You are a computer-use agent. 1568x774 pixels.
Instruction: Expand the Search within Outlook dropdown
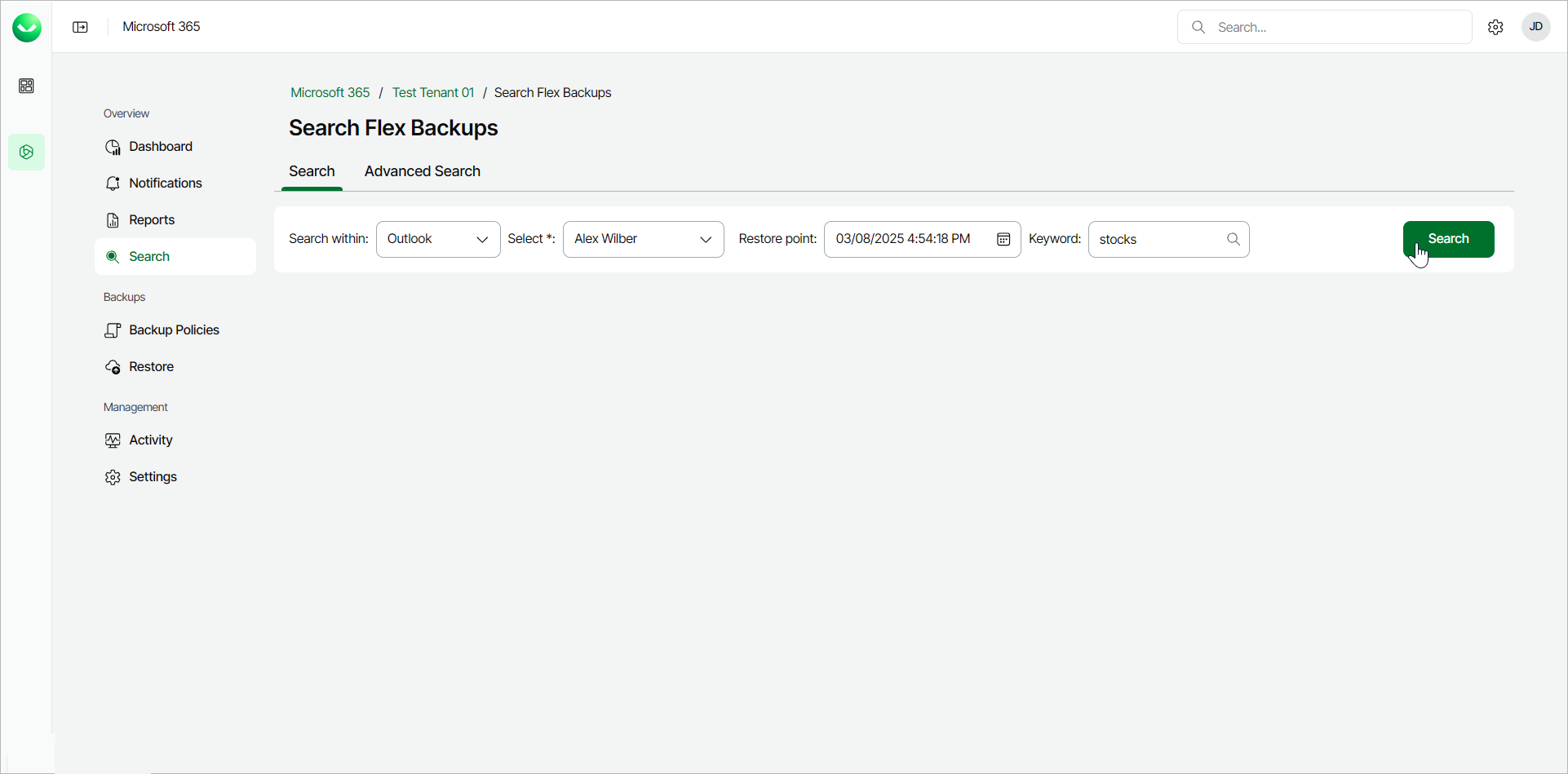click(438, 239)
